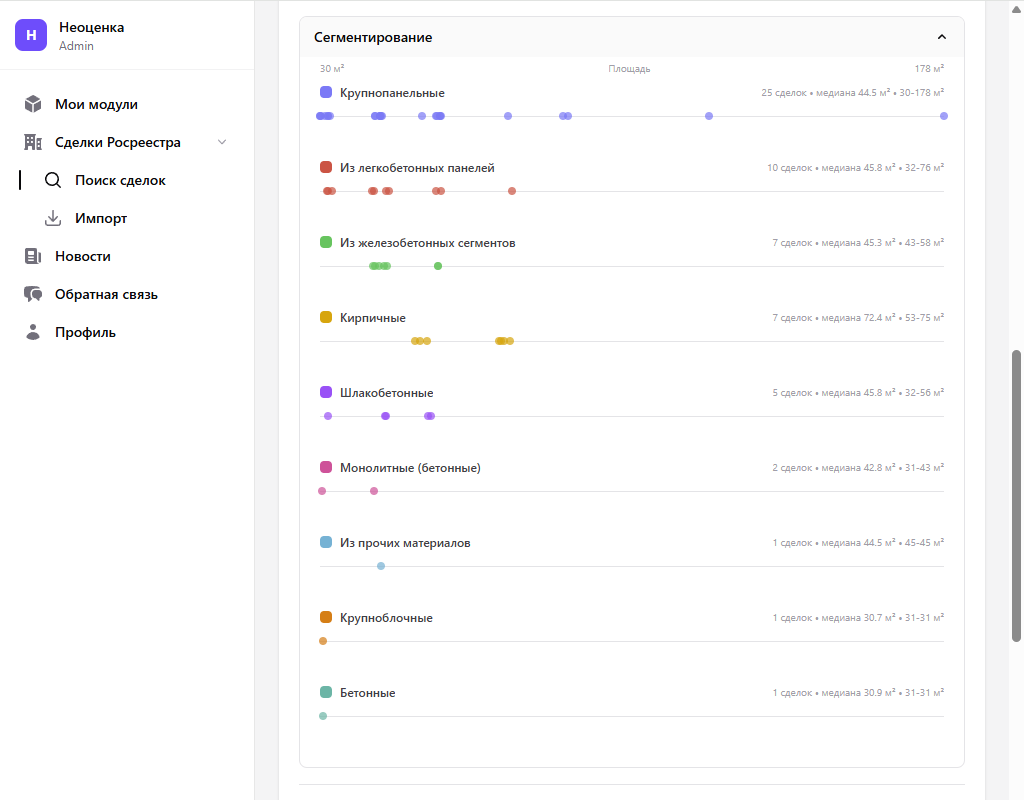Viewport: 1024px width, 800px height.
Task: Click the Импорт download icon
Action: click(x=53, y=218)
